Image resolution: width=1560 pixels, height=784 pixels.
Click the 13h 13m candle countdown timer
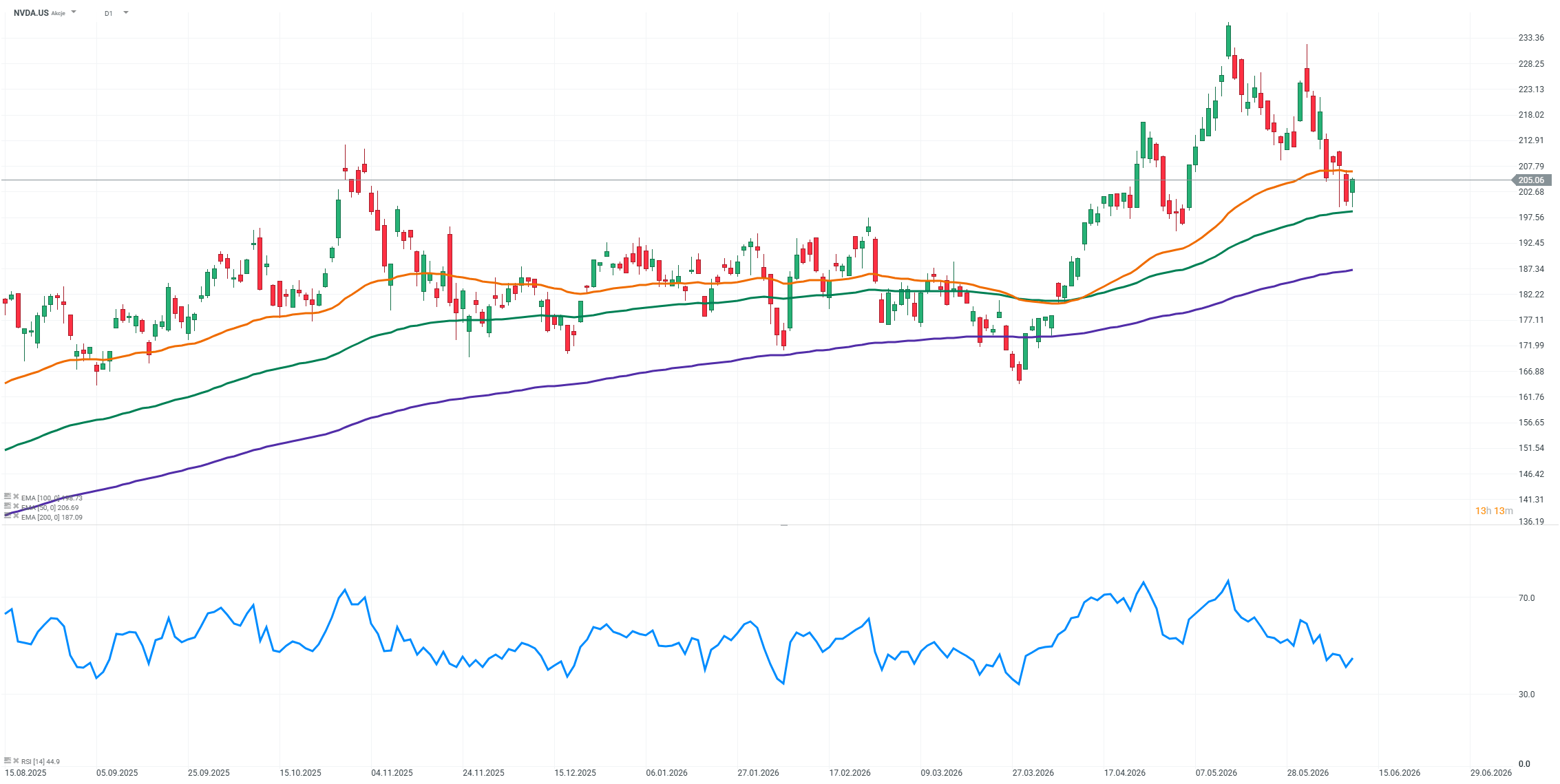click(1494, 511)
